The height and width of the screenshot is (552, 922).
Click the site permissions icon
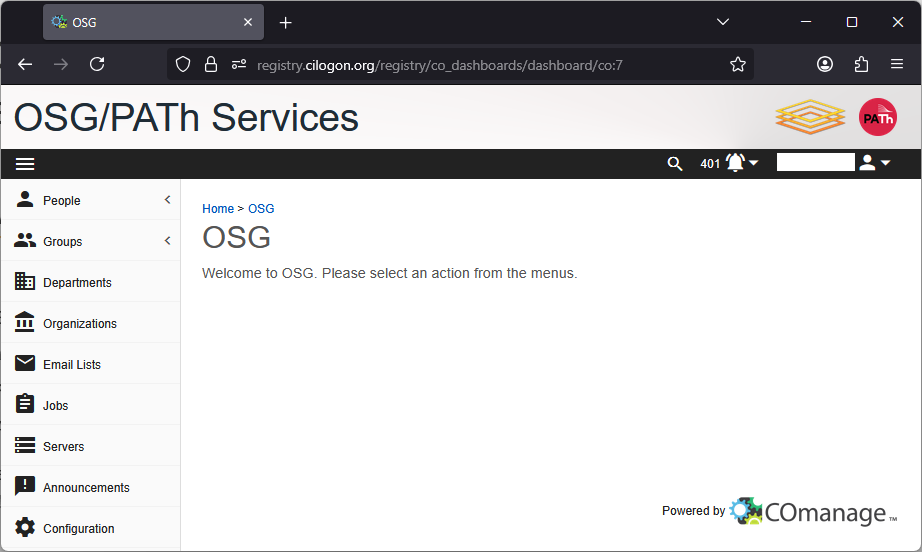pos(239,64)
